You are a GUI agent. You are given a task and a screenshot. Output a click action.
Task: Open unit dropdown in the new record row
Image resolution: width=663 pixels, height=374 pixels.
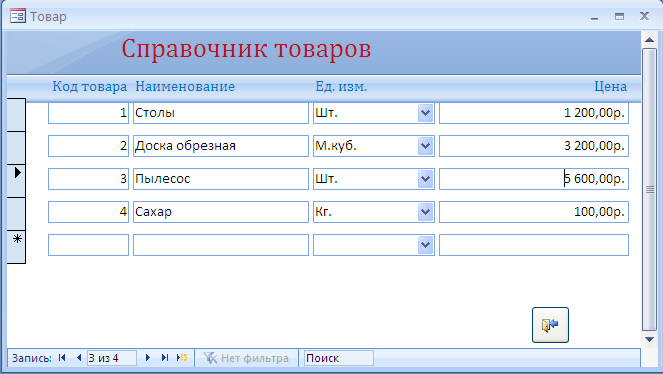point(425,245)
